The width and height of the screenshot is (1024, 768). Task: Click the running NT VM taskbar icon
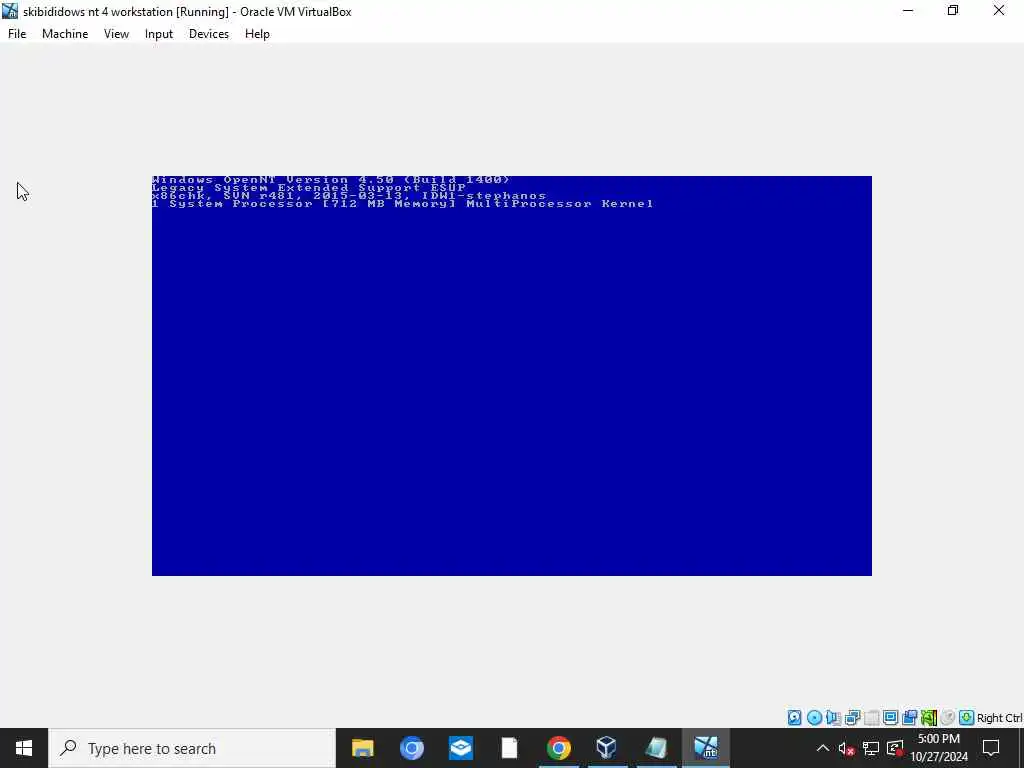point(705,748)
